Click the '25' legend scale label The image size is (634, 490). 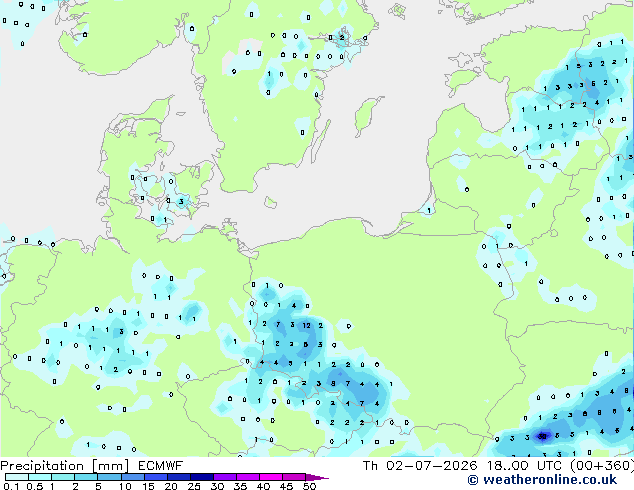[194, 486]
